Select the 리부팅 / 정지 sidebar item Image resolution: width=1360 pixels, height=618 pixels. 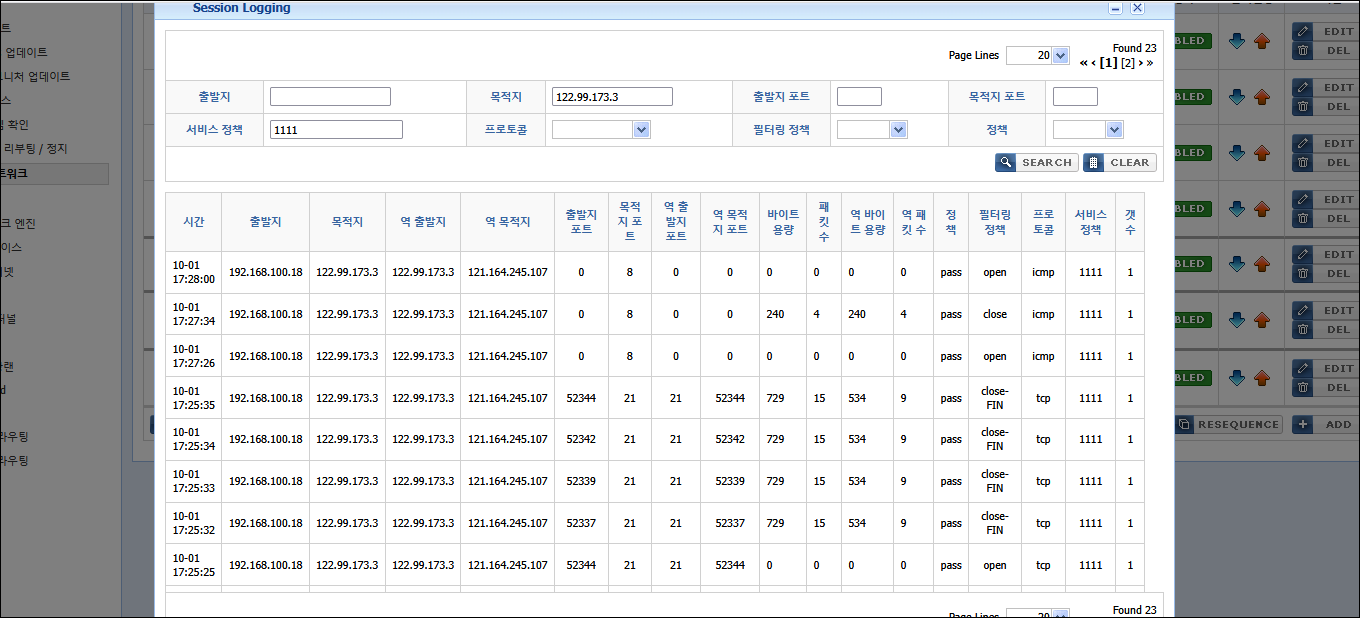coord(36,149)
